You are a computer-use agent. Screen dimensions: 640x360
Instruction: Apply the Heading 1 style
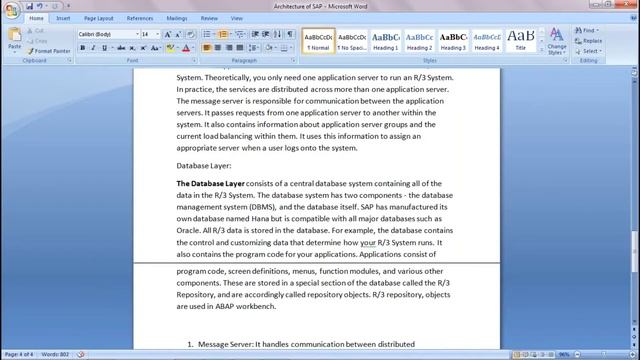[x=385, y=41]
